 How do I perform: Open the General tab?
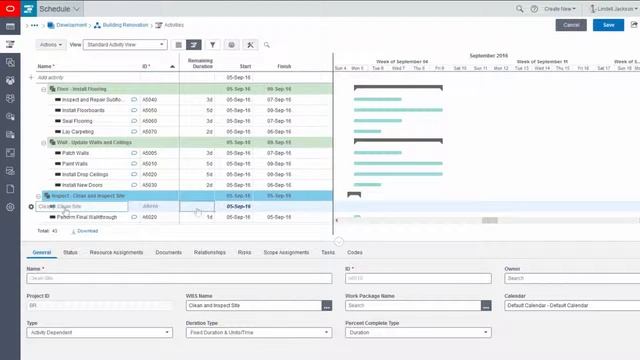(42, 252)
